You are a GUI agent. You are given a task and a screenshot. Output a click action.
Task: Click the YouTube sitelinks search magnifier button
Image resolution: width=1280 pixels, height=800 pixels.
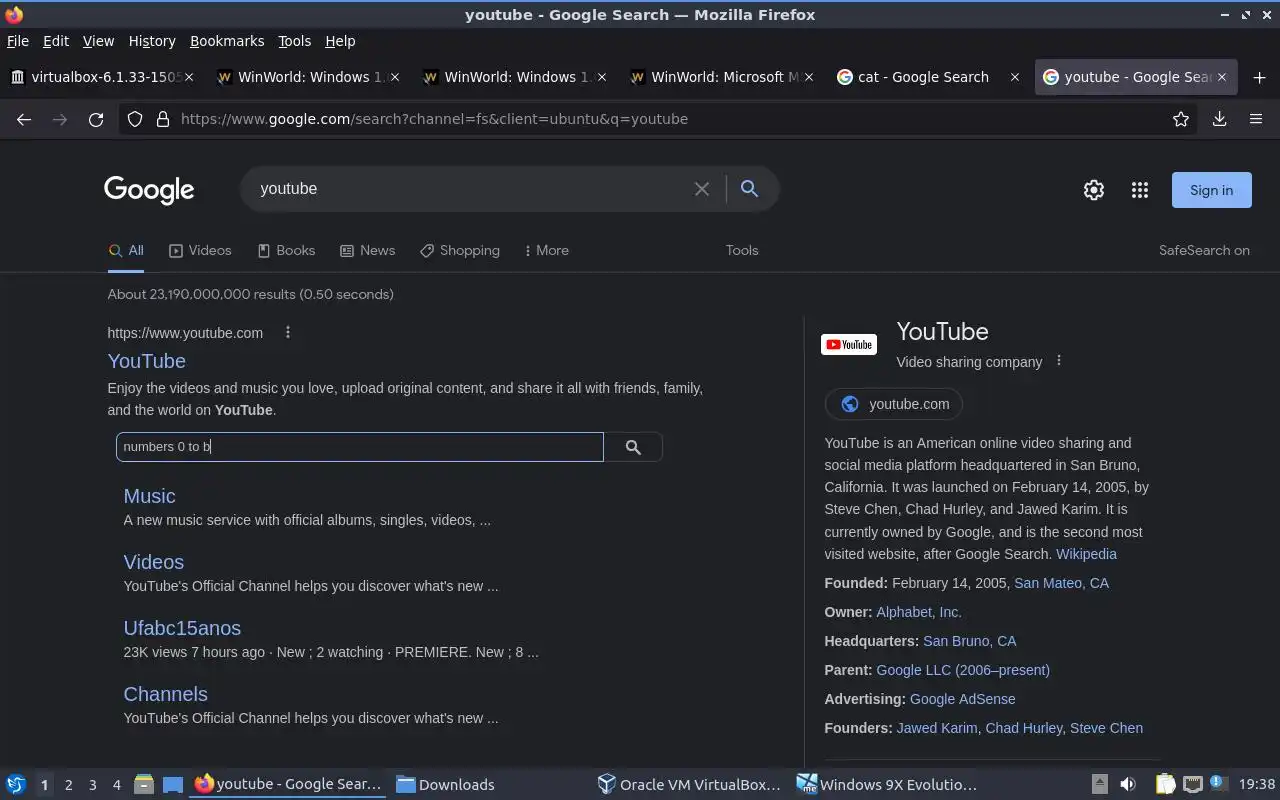(633, 447)
